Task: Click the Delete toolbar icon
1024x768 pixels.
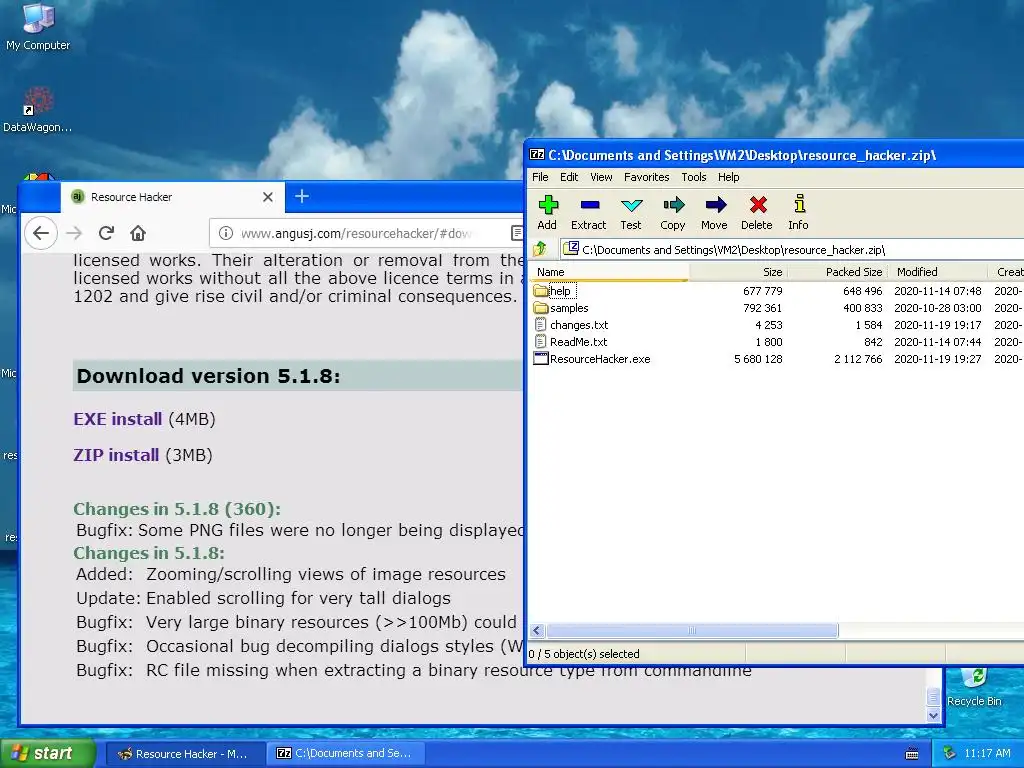Action: (757, 212)
